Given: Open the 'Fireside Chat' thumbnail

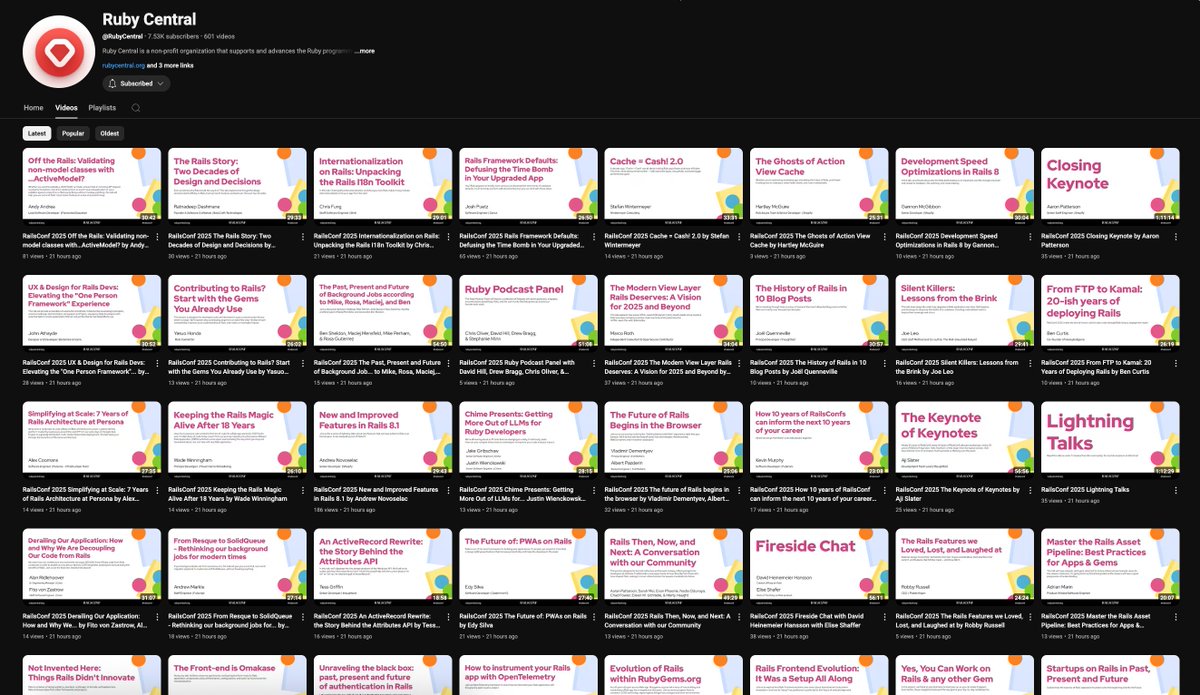Looking at the screenshot, I should [819, 566].
